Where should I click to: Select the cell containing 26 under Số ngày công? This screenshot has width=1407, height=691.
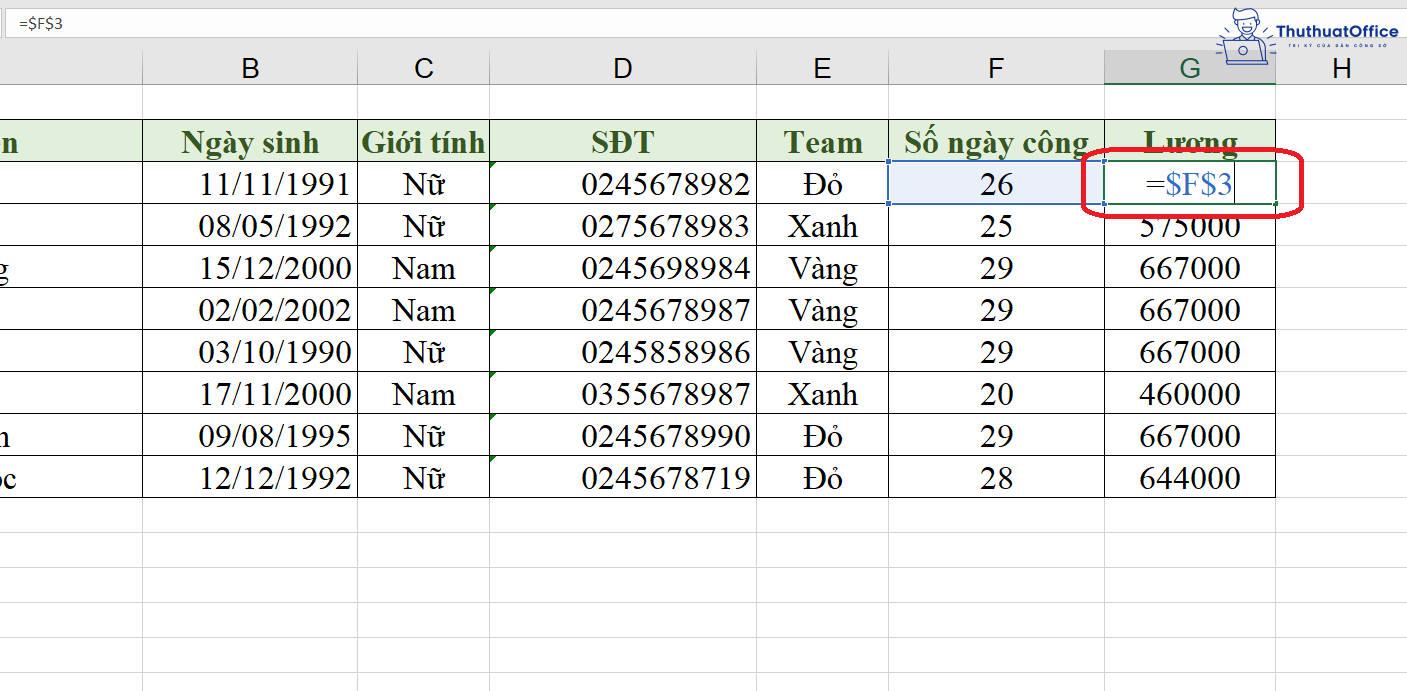pyautogui.click(x=995, y=183)
